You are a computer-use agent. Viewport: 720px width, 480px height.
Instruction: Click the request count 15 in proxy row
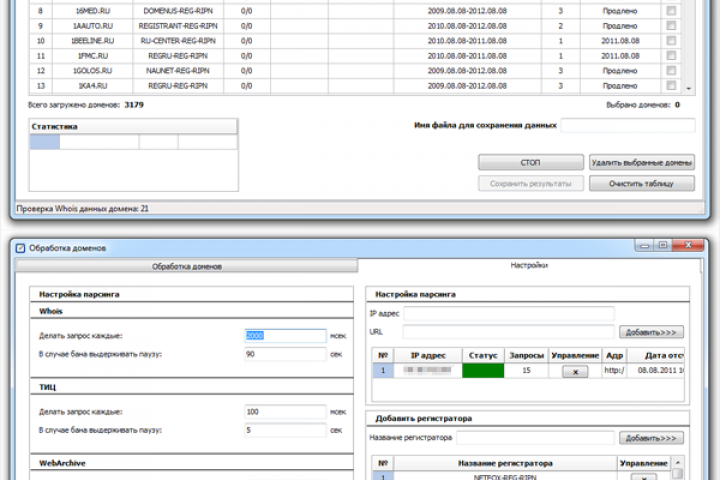526,370
